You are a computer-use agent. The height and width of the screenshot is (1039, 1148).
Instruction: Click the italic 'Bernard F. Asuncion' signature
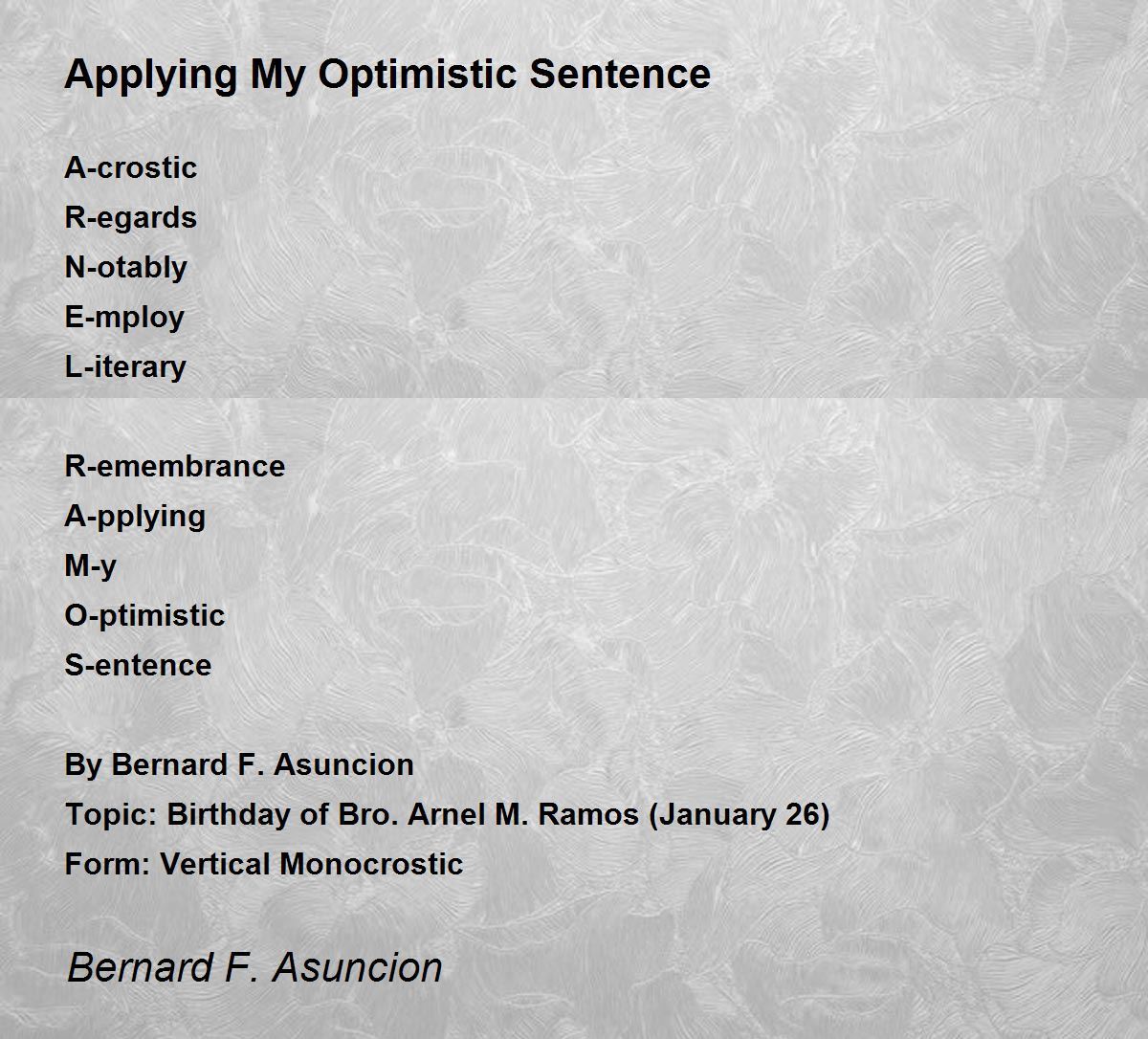254,967
